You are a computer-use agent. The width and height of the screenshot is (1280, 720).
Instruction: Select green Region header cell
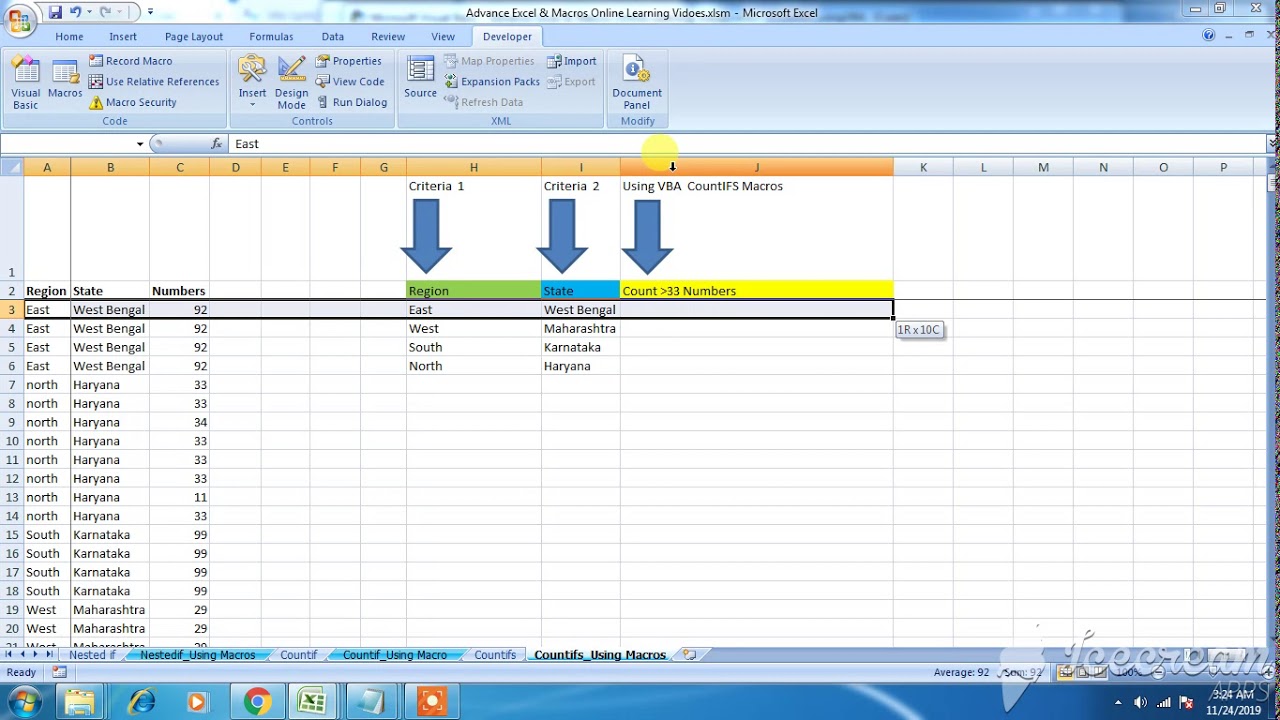[x=474, y=291]
